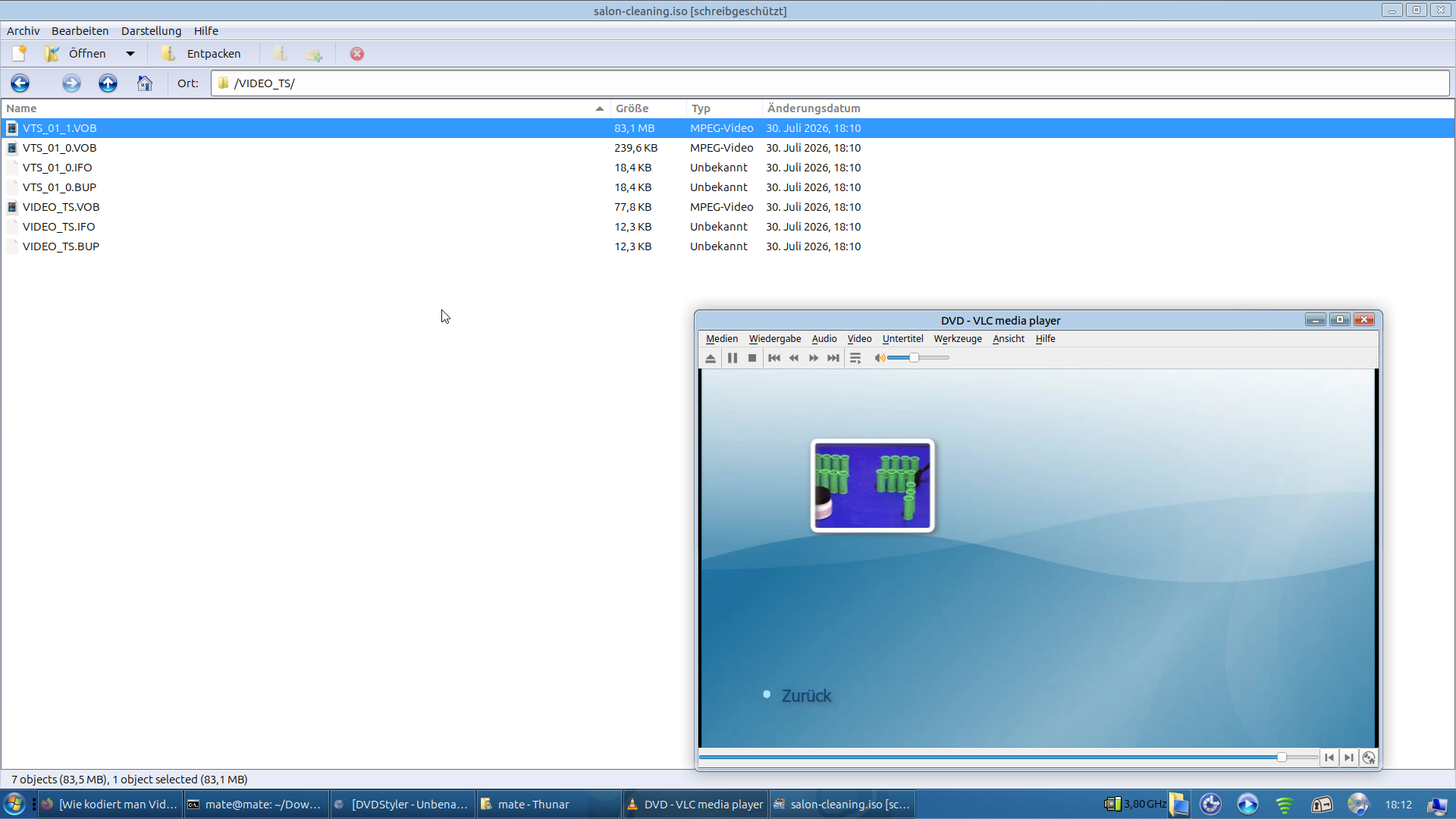Screen dimensions: 1456x819
Task: Click the VIDEO_TS.VOB video file icon
Action: [x=12, y=207]
